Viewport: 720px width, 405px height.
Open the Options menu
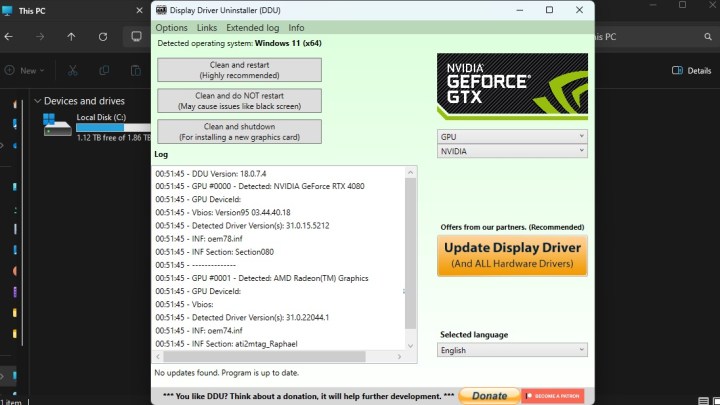coord(171,28)
